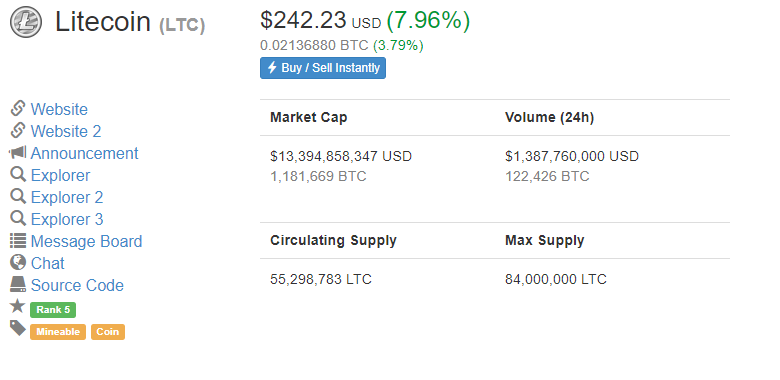Click the drive icon beside Source Code

[18, 285]
